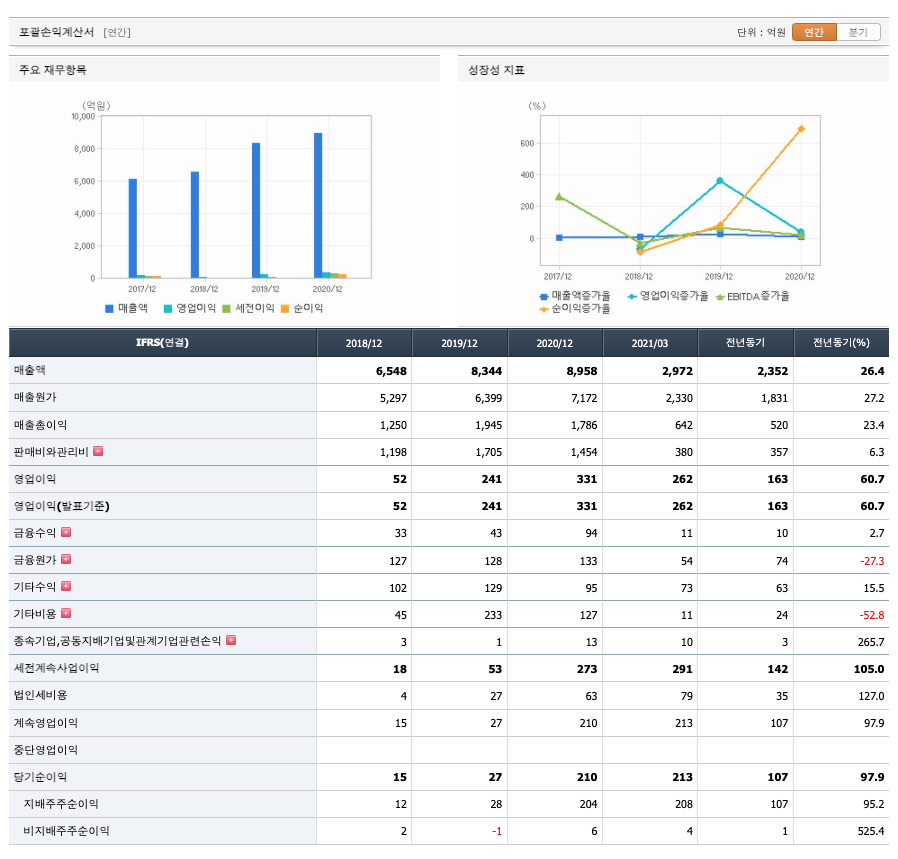Select the 영업이익(발표기준) row label

[x=62, y=506]
